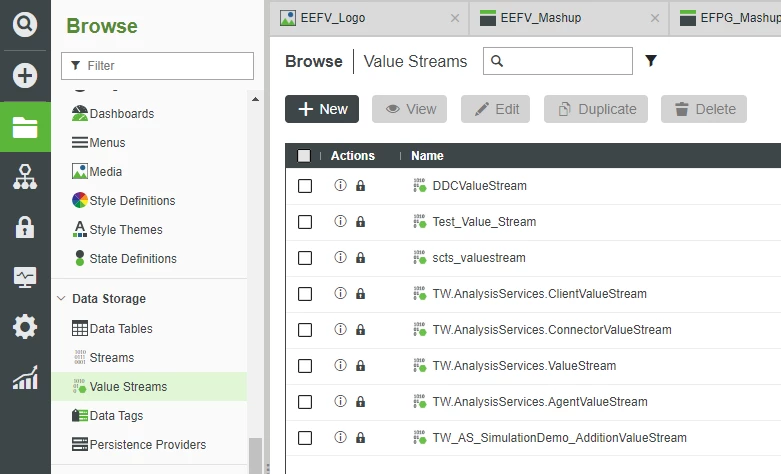Image resolution: width=781 pixels, height=474 pixels.
Task: Open State Definitions in browse tree
Action: (x=132, y=258)
